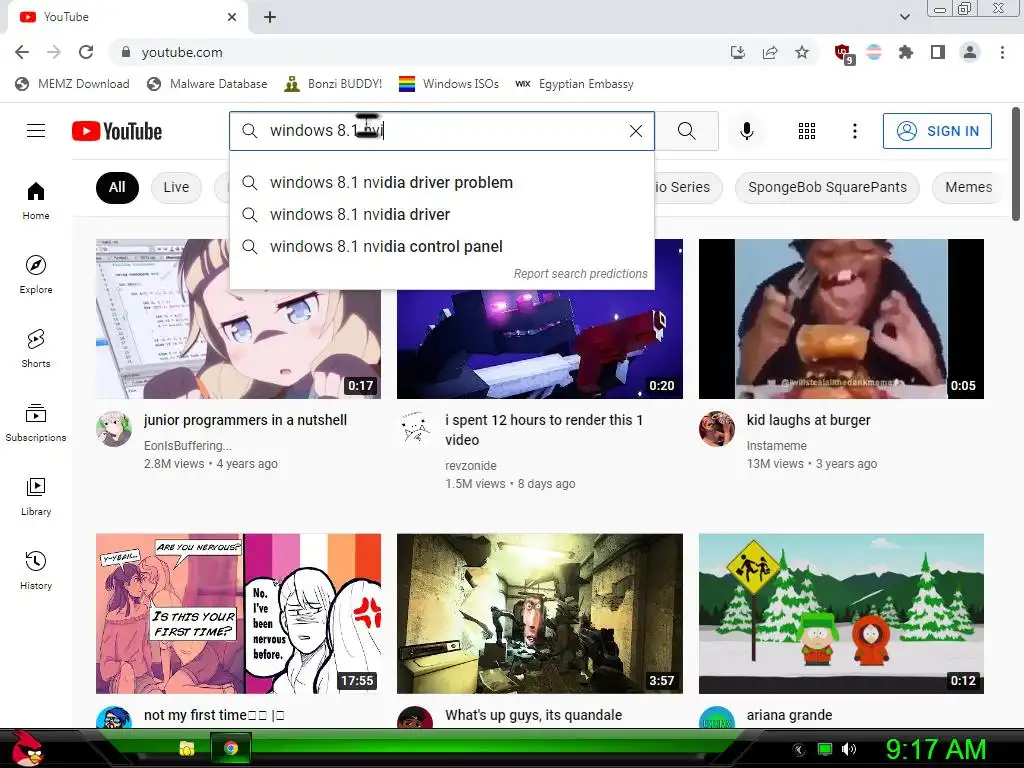The width and height of the screenshot is (1024, 768).
Task: Go back with browser back arrow
Action: point(22,52)
